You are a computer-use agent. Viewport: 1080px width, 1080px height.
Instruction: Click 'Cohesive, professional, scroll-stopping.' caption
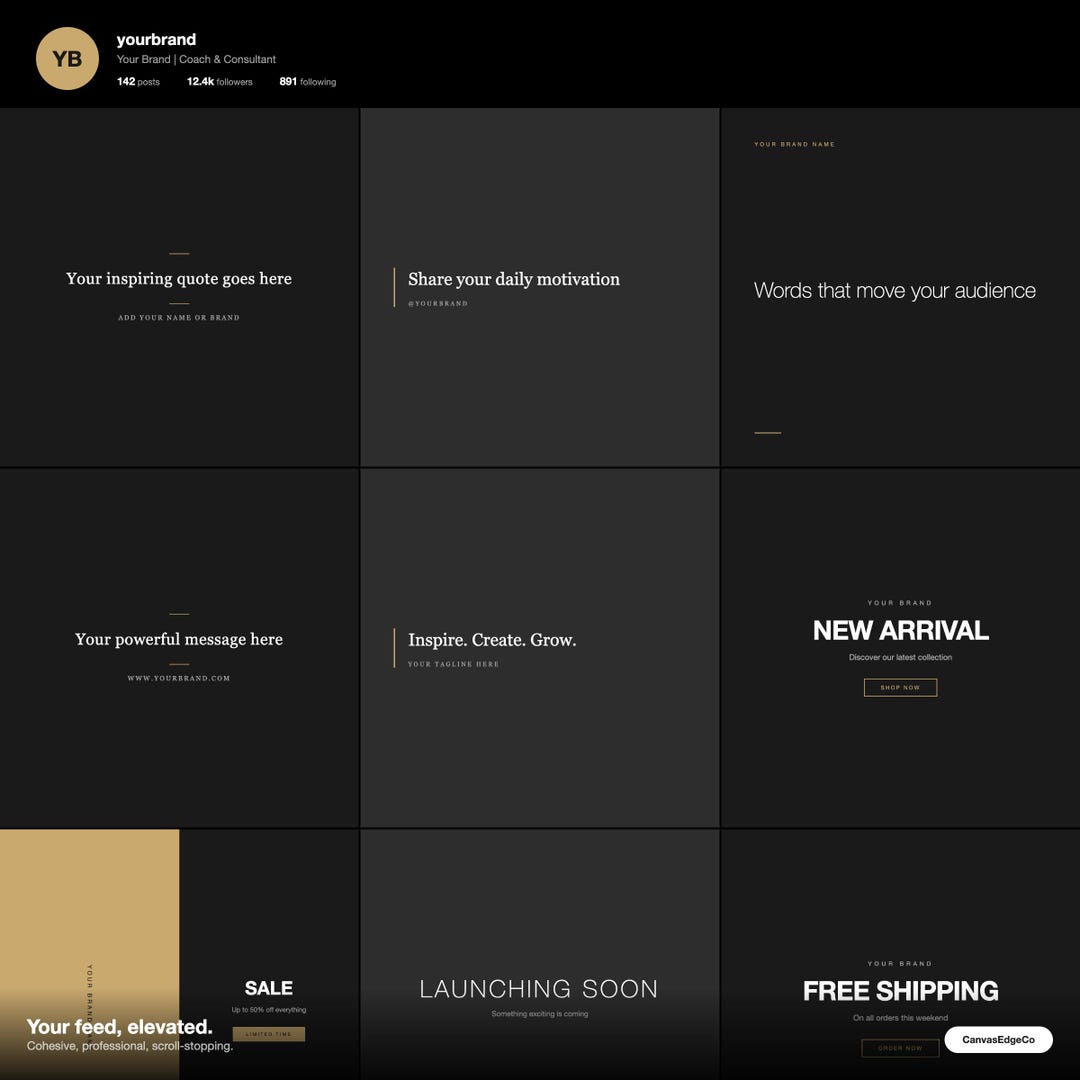130,1046
